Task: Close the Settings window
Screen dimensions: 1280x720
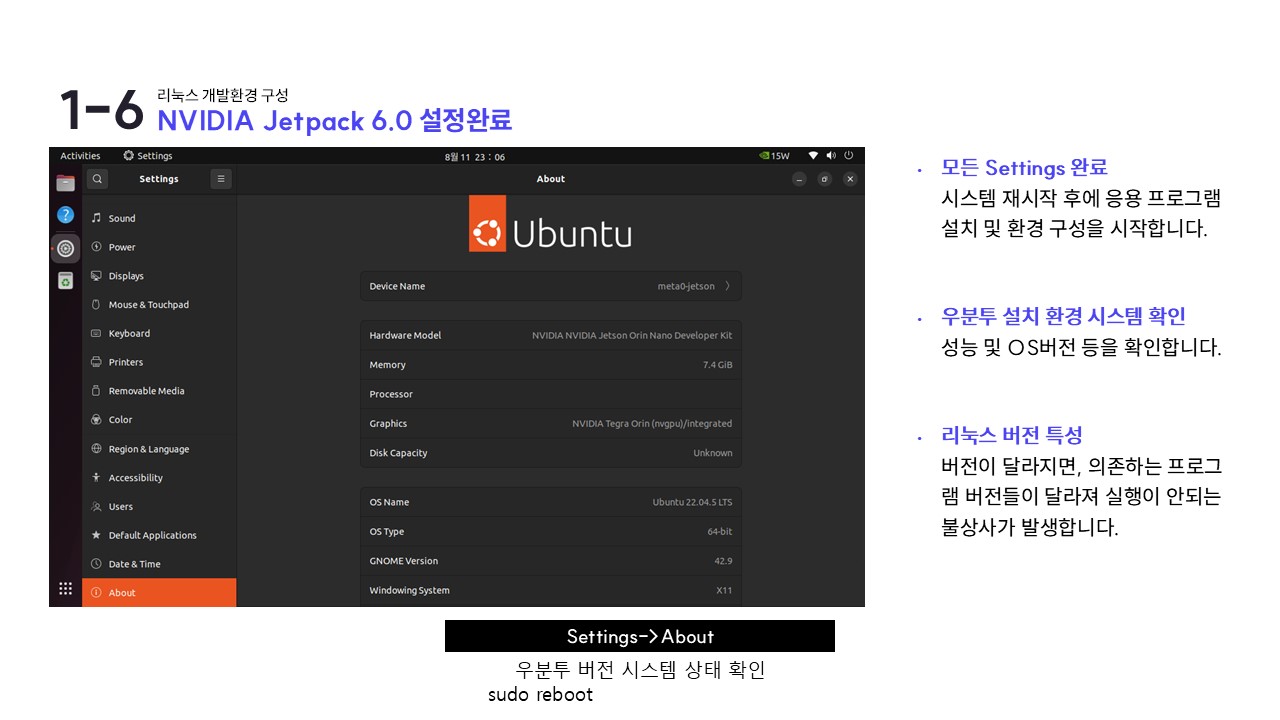Action: tap(850, 179)
